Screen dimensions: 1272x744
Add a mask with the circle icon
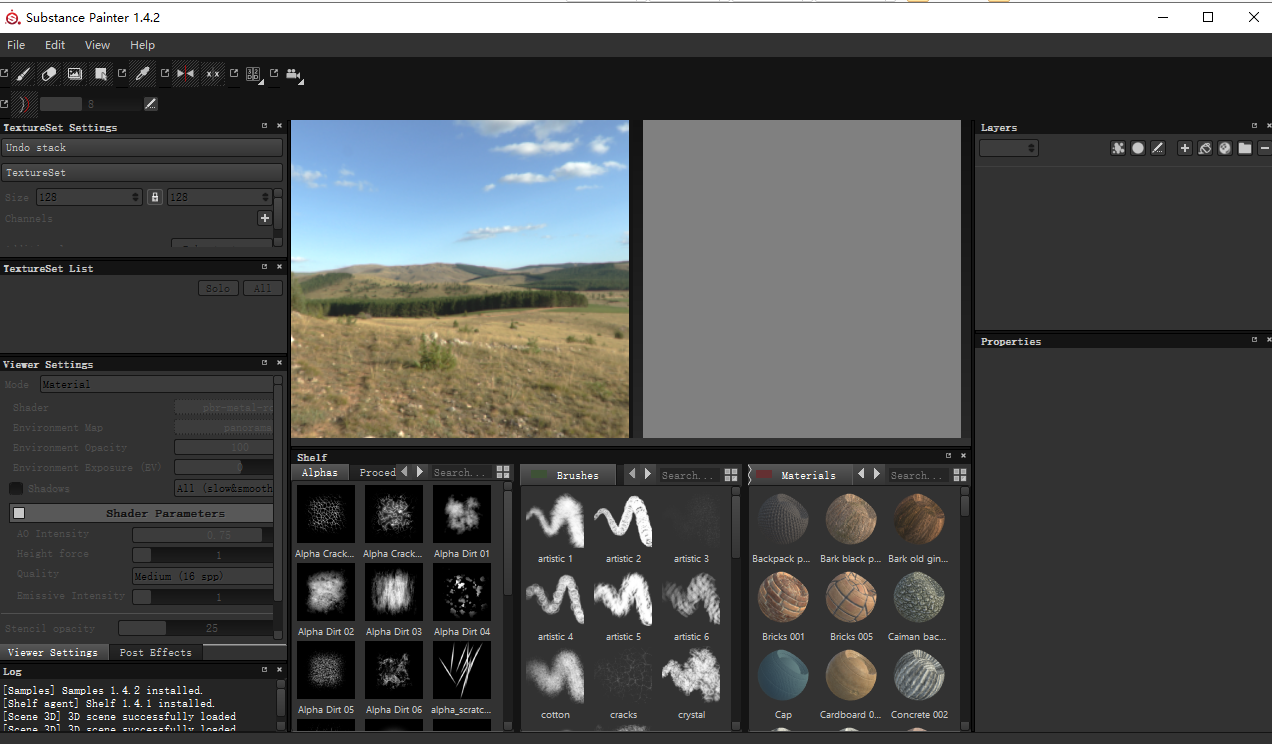[x=1138, y=148]
